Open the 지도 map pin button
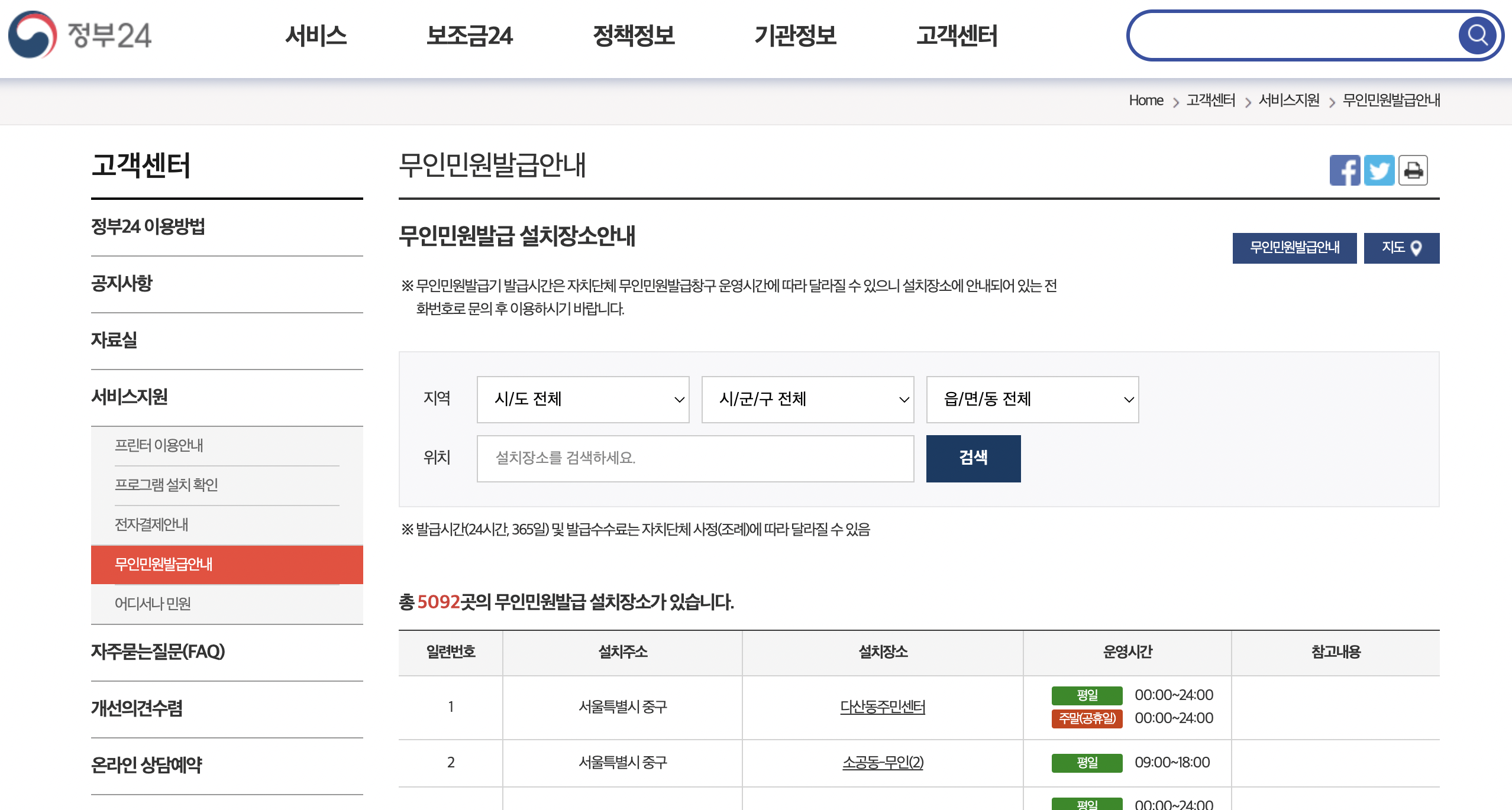This screenshot has width=1512, height=810. (1401, 248)
